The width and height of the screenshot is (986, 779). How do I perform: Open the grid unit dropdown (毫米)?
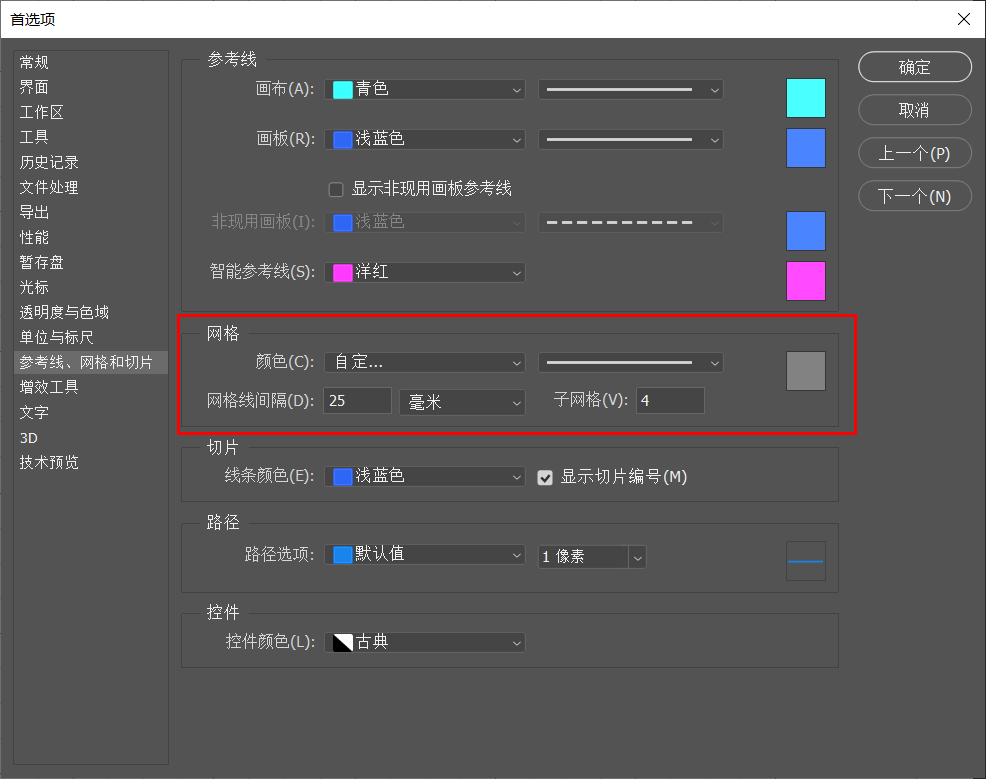pos(462,401)
